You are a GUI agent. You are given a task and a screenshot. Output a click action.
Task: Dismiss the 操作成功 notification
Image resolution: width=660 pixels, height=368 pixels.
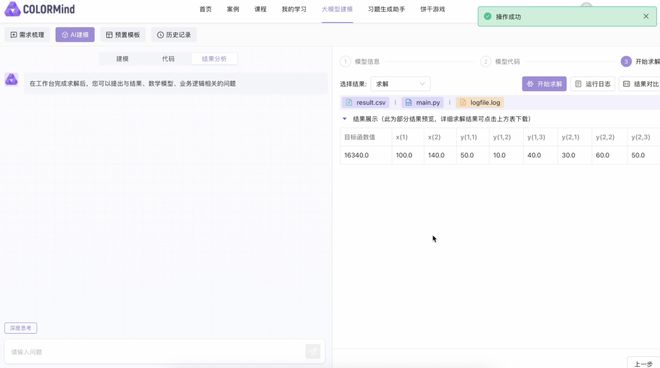646,16
